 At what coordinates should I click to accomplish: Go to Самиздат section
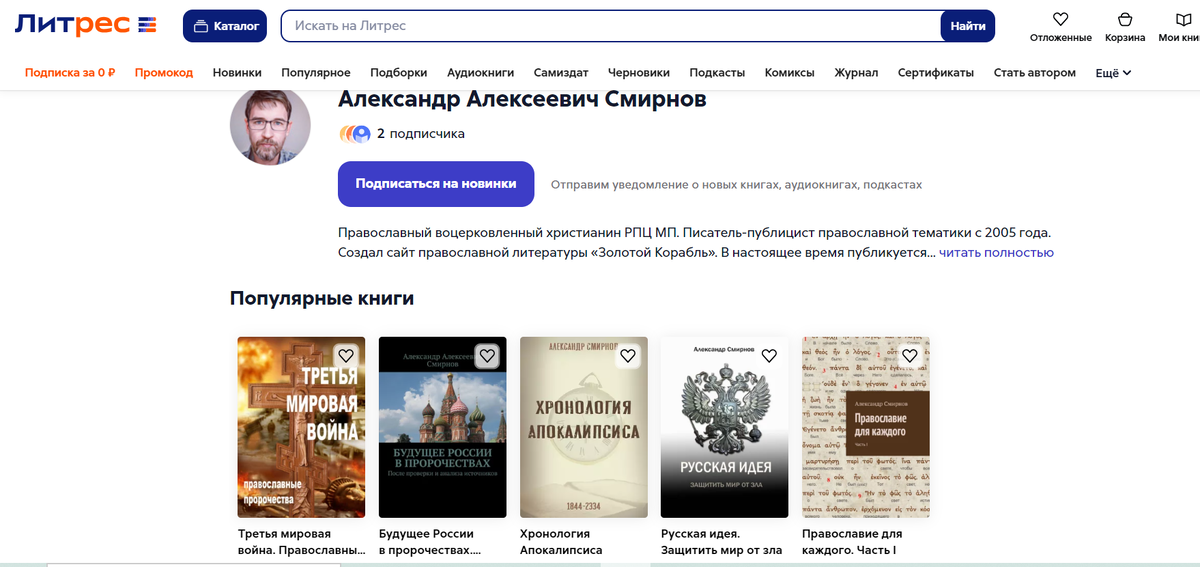click(561, 73)
